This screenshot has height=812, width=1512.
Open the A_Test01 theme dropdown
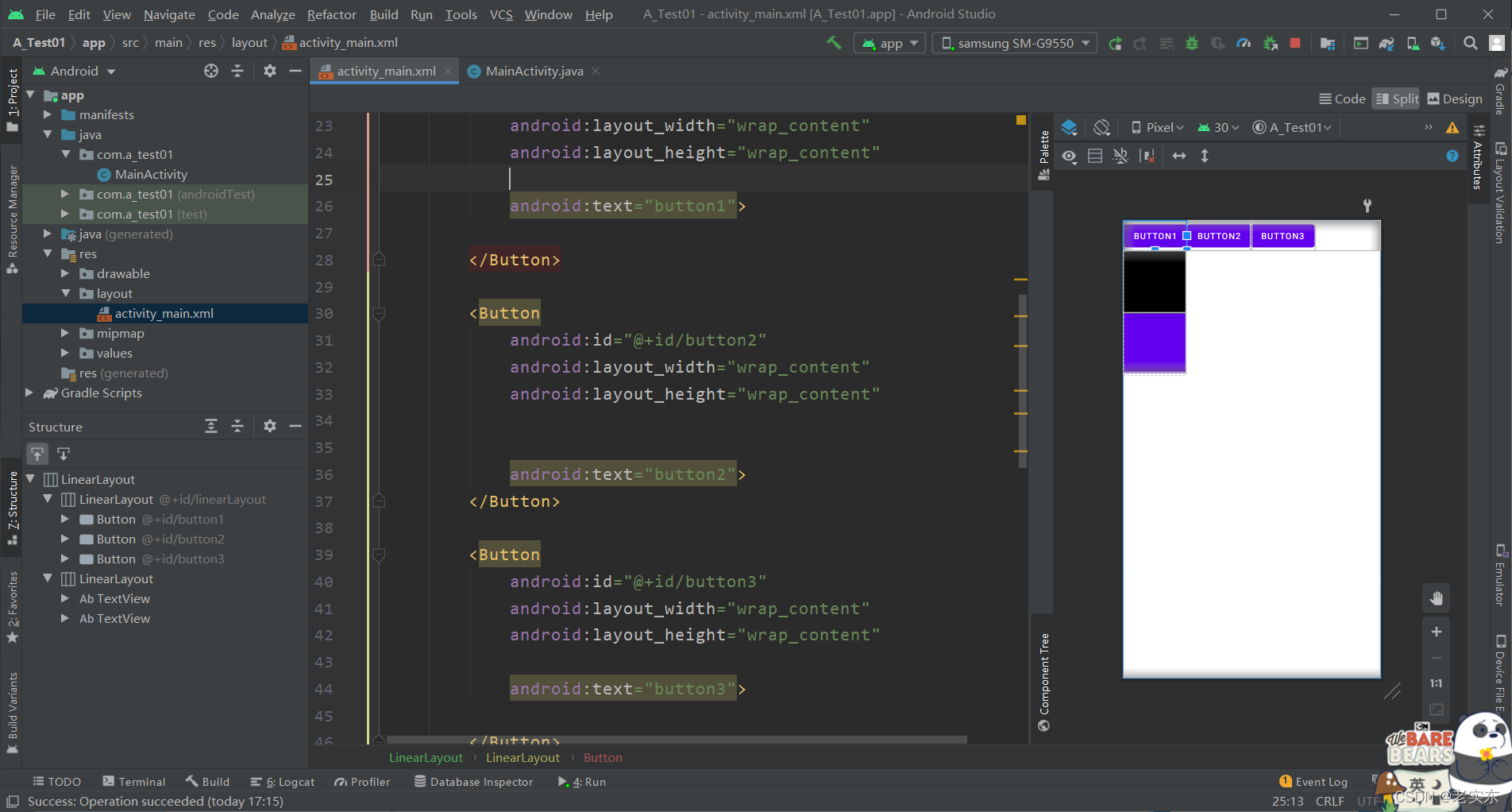point(1293,127)
